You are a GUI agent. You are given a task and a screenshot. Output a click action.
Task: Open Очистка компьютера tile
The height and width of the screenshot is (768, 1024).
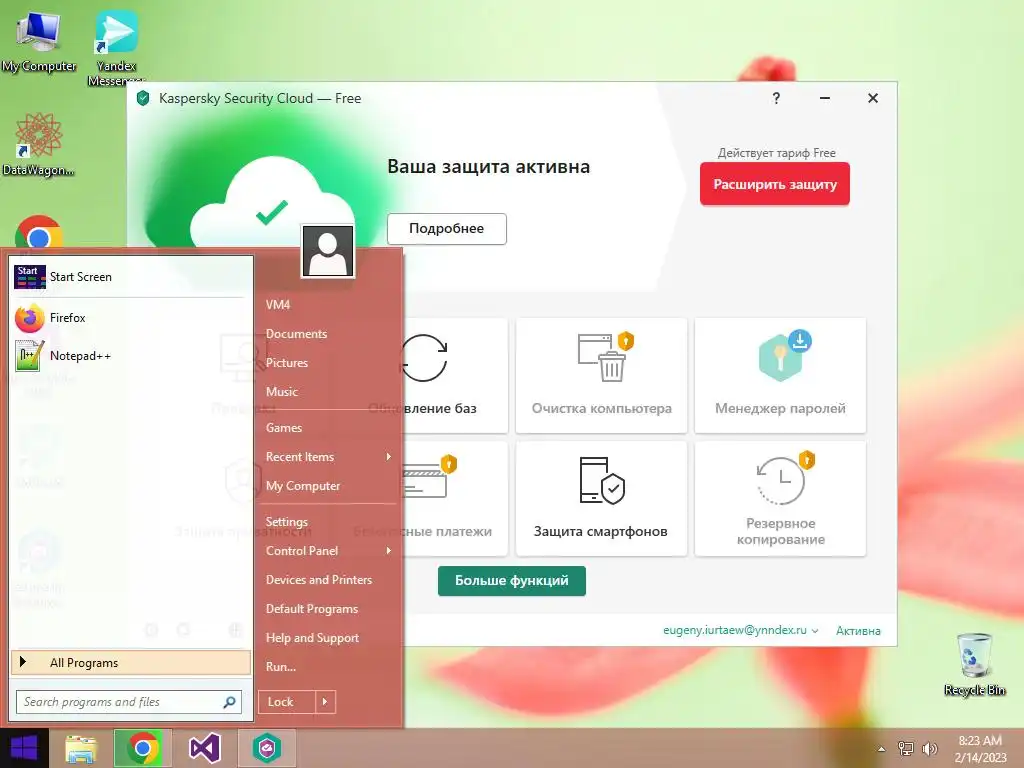point(601,376)
